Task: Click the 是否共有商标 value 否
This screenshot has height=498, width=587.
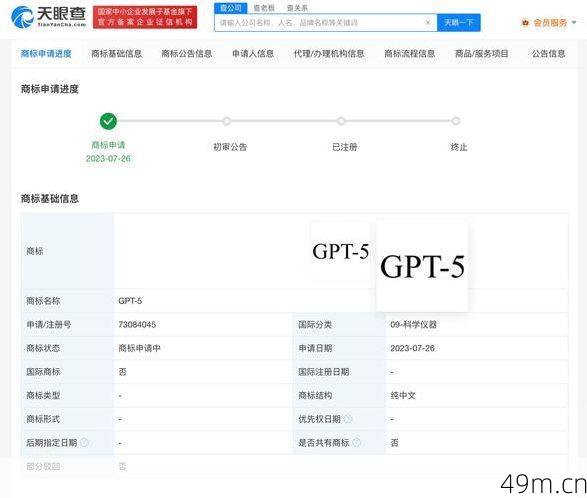Action: (394, 443)
